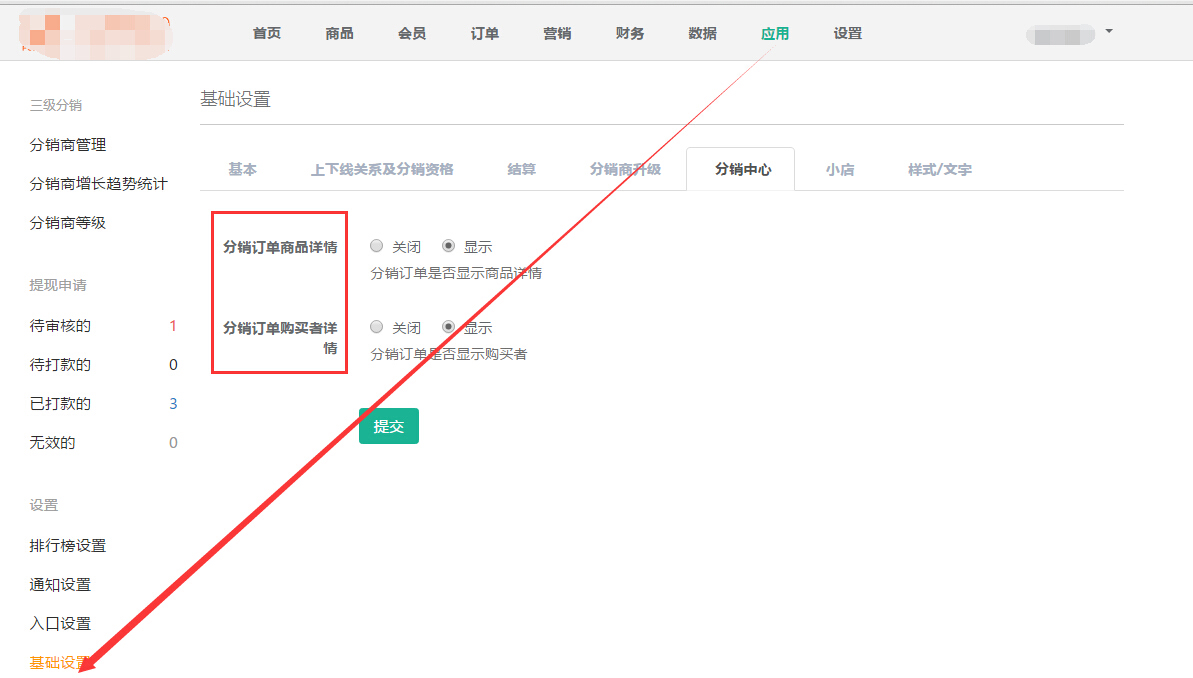Image resolution: width=1193 pixels, height=678 pixels.
Task: Select 显示 for 分销订单购买者详情
Action: coord(448,327)
